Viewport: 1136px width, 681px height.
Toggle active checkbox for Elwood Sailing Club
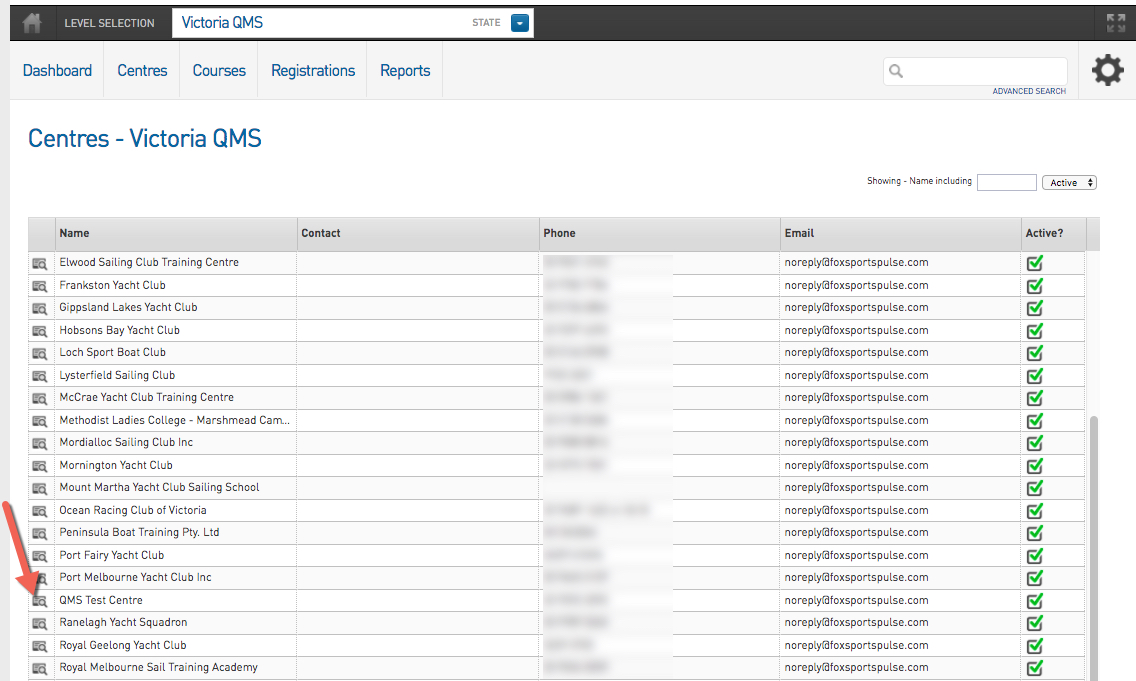1035,263
